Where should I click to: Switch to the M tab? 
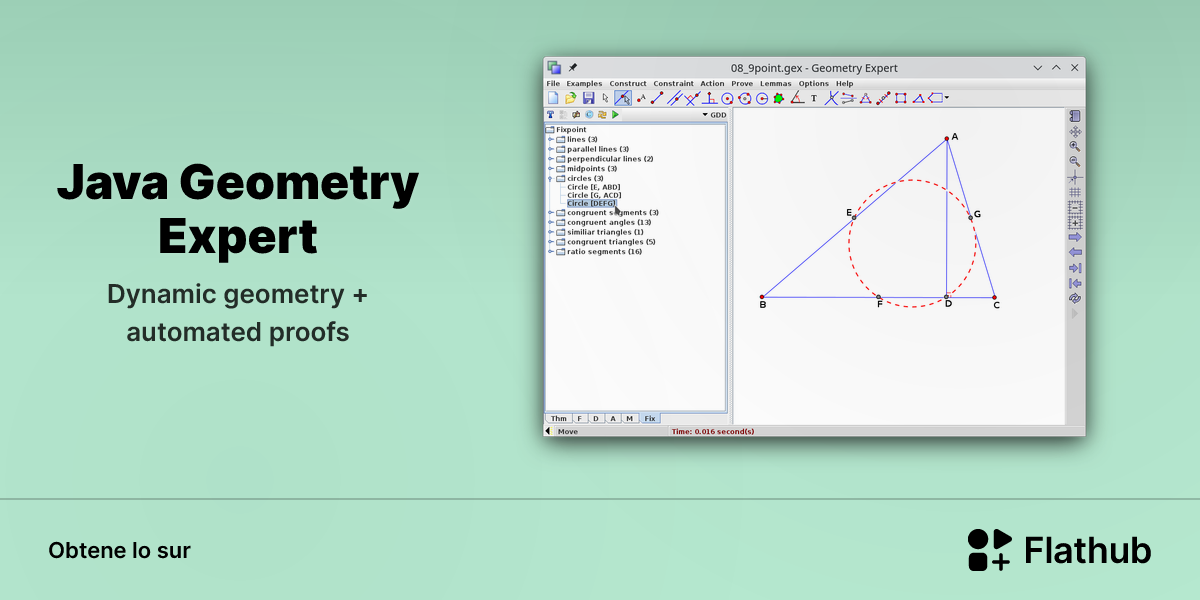point(629,418)
